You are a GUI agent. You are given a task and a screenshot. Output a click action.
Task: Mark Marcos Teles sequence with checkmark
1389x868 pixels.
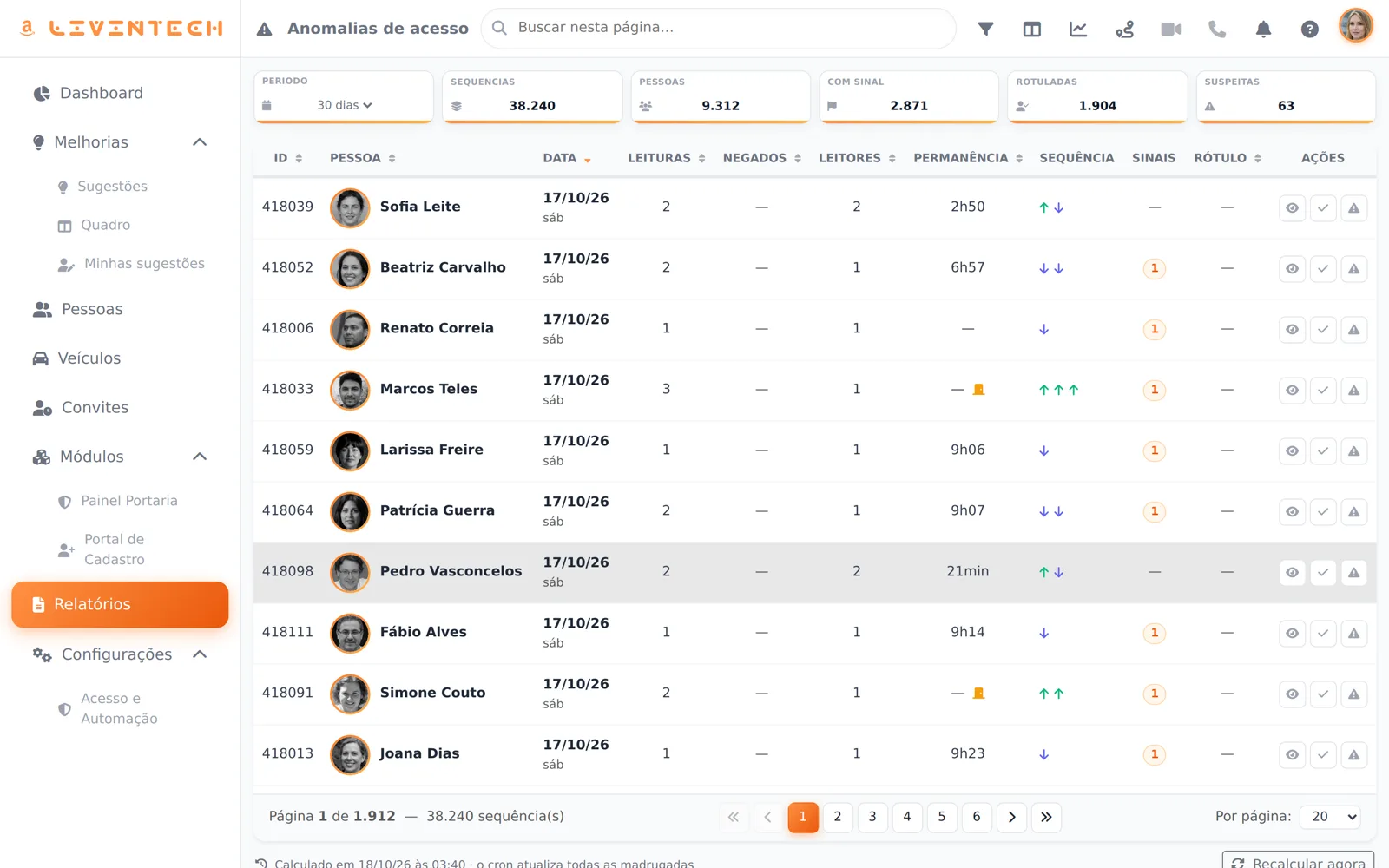[1323, 390]
